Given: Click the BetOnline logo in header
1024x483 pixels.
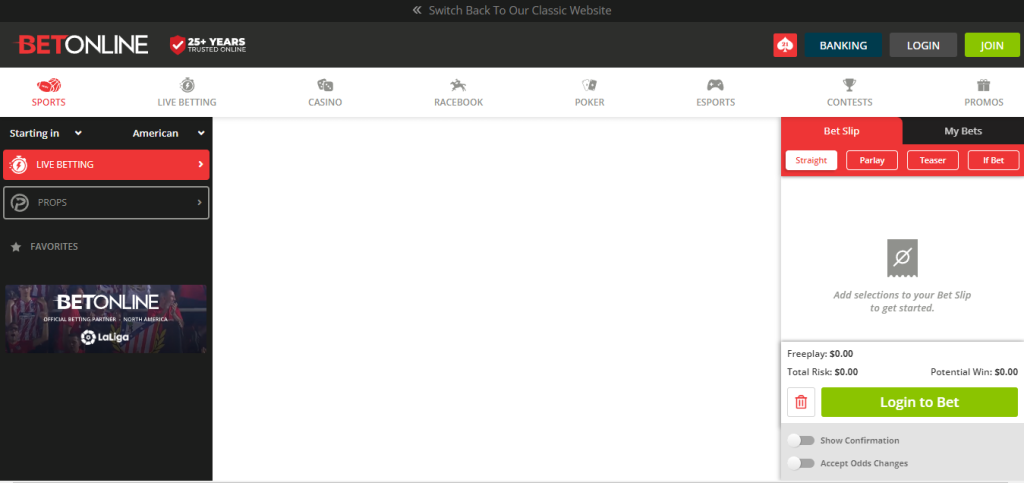Looking at the screenshot, I should 81,44.
